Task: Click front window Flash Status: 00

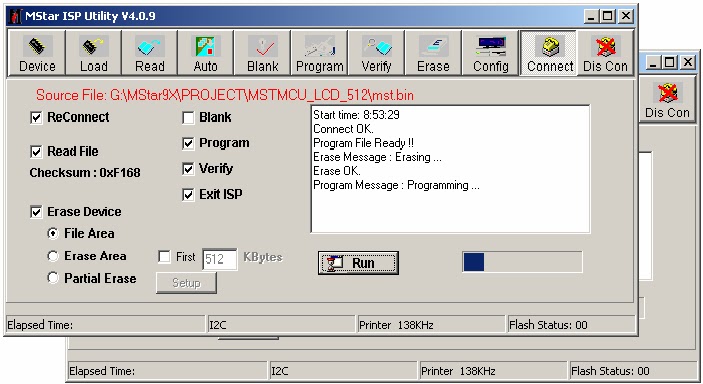Action: point(572,325)
